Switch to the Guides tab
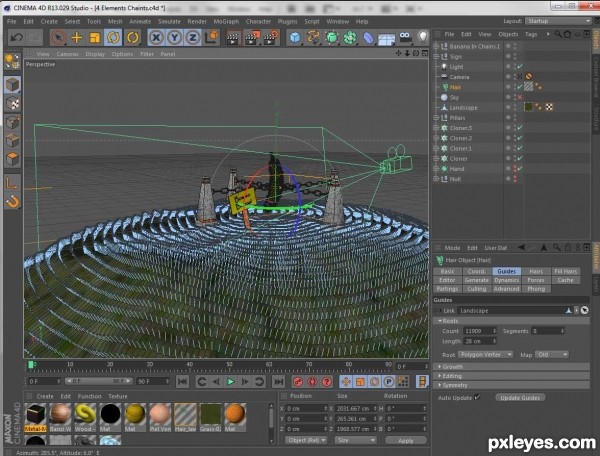Image resolution: width=600 pixels, height=456 pixels. (506, 271)
